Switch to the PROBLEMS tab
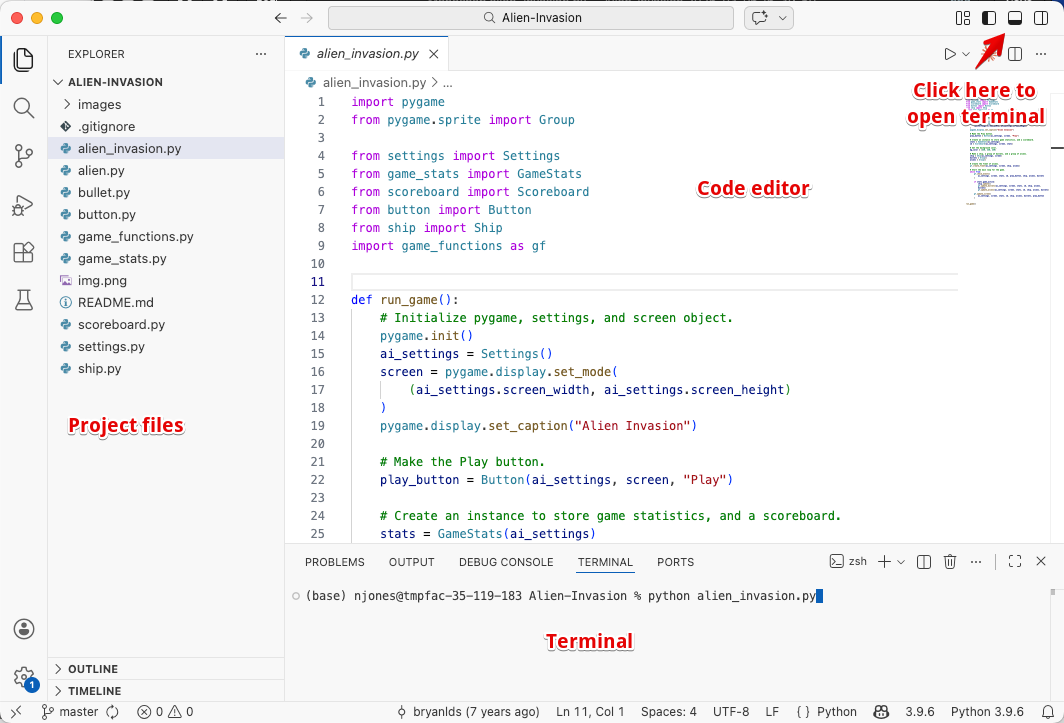This screenshot has height=723, width=1064. (335, 562)
